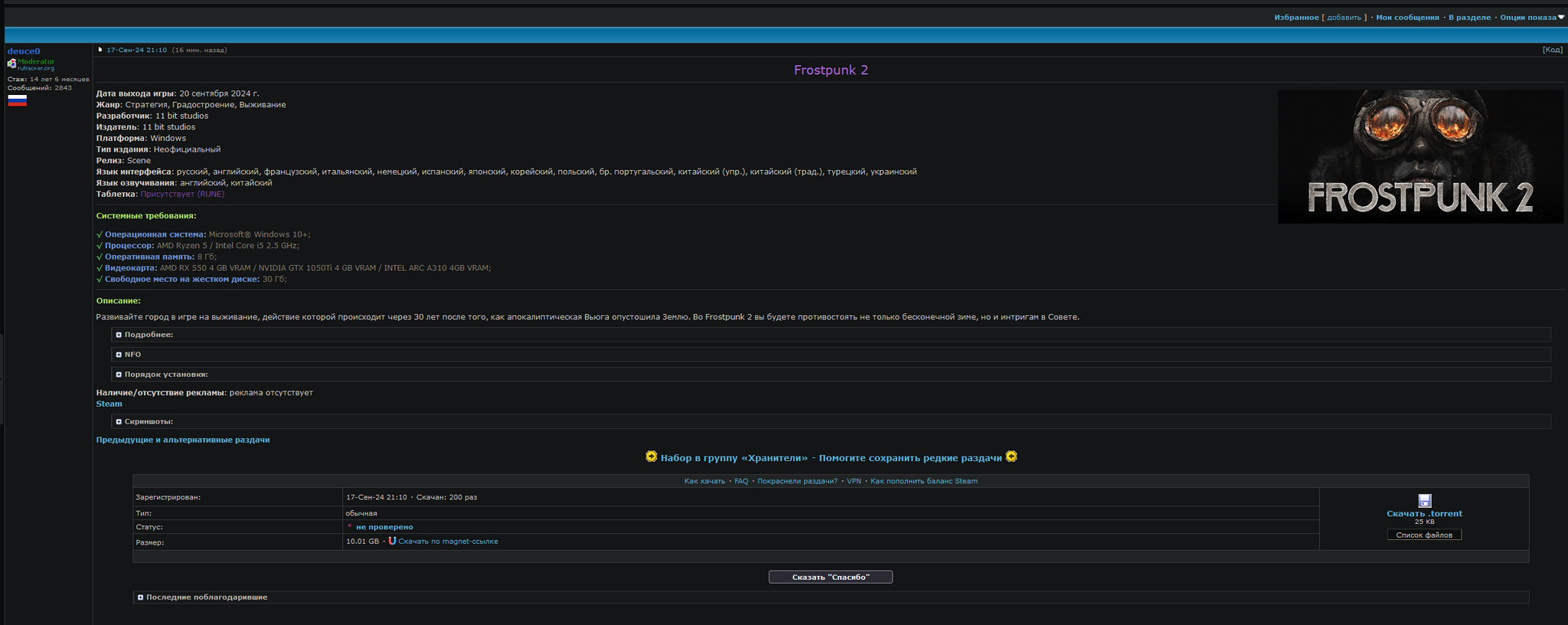The height and width of the screenshot is (625, 1568).
Task: Click the не проверено status link
Action: [384, 527]
